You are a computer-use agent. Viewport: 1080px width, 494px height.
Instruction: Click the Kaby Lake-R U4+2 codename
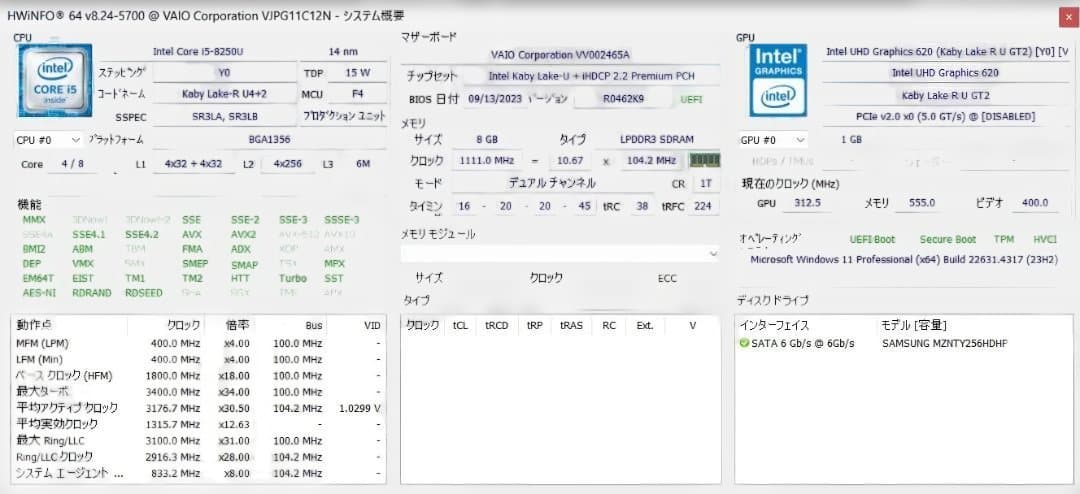(x=225, y=94)
